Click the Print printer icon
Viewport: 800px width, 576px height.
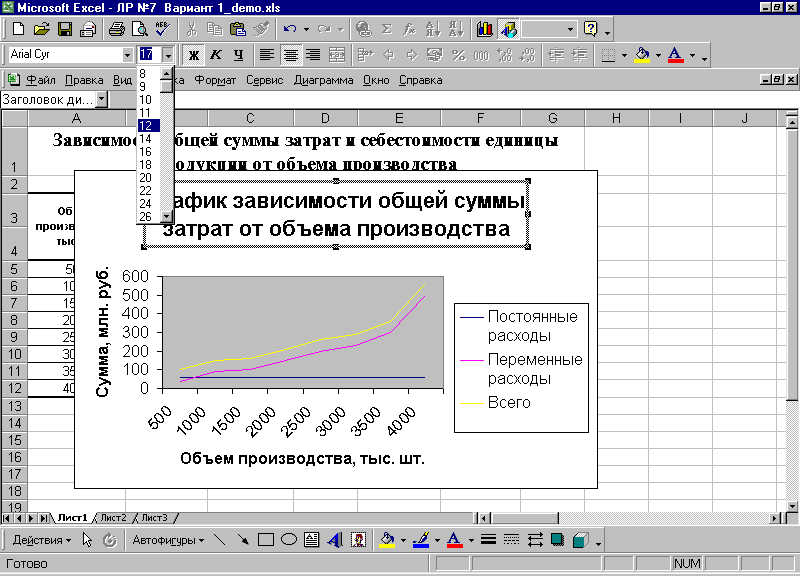[x=117, y=29]
